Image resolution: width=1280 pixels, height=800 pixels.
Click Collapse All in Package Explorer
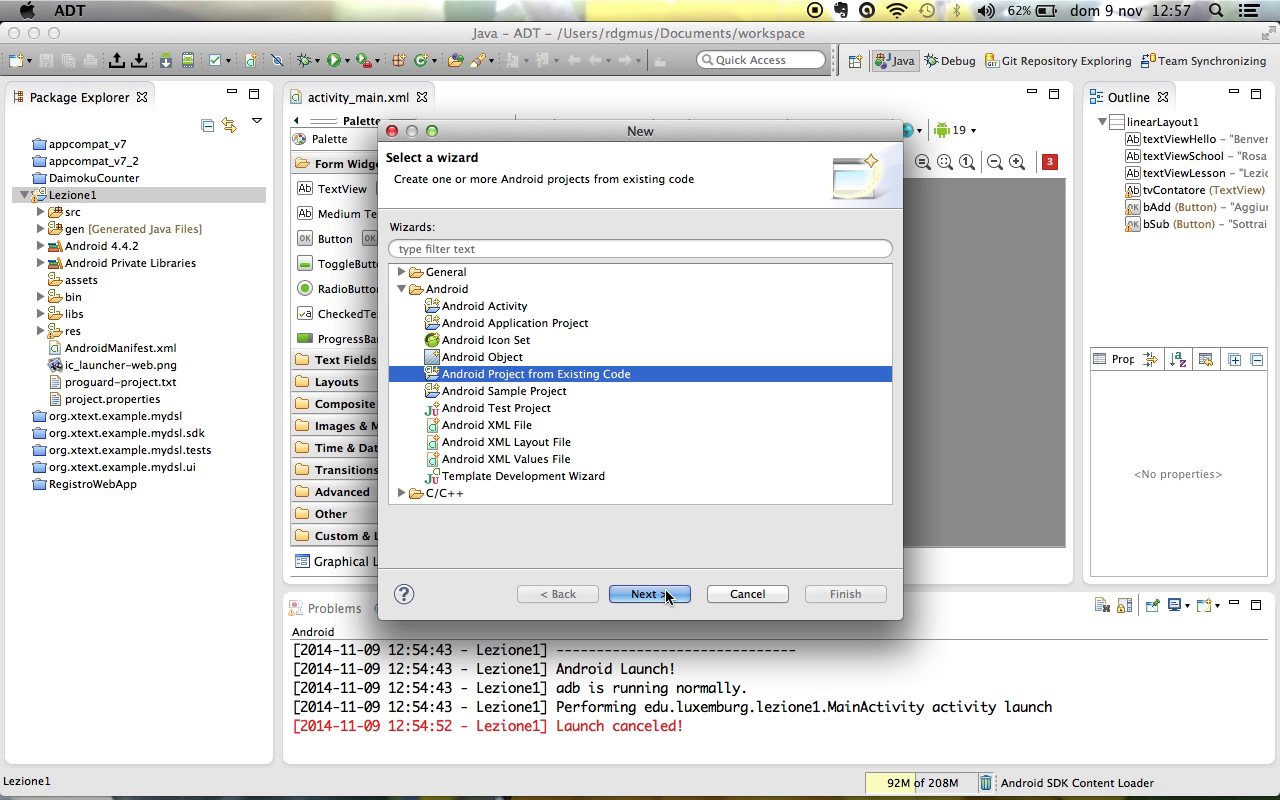[x=207, y=125]
